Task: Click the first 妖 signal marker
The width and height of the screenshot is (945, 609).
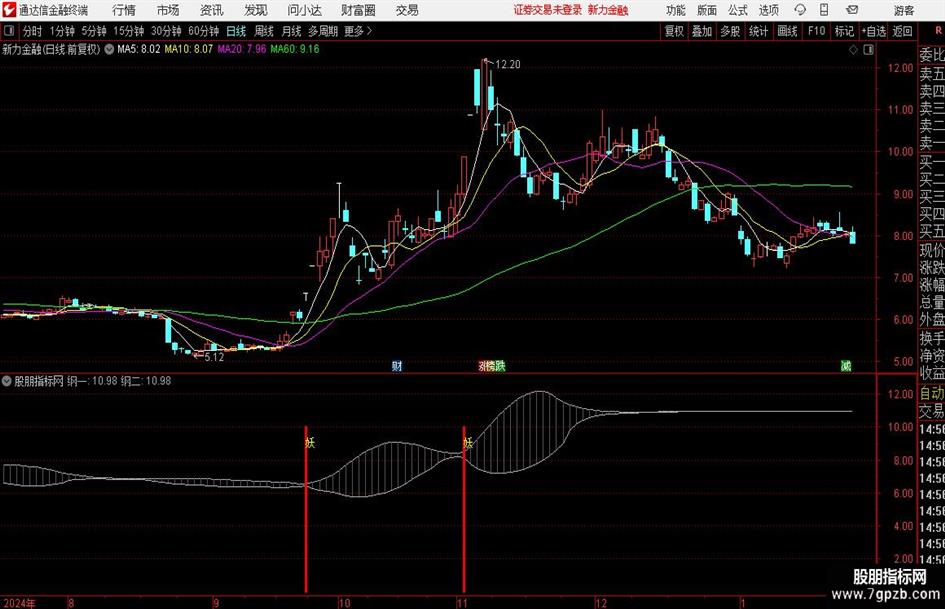Action: 310,443
